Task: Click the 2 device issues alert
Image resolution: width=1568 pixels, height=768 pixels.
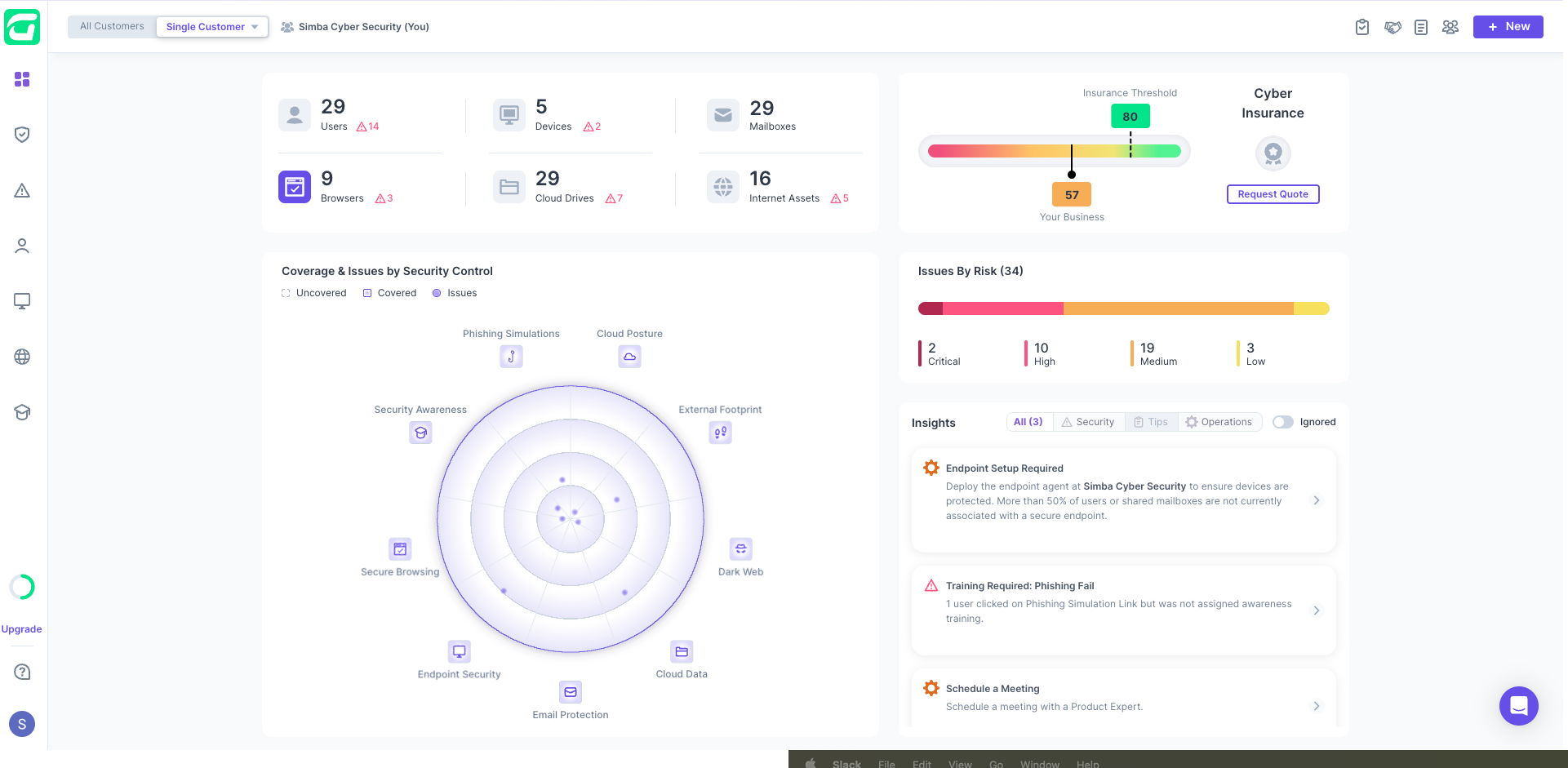Action: pyautogui.click(x=593, y=127)
